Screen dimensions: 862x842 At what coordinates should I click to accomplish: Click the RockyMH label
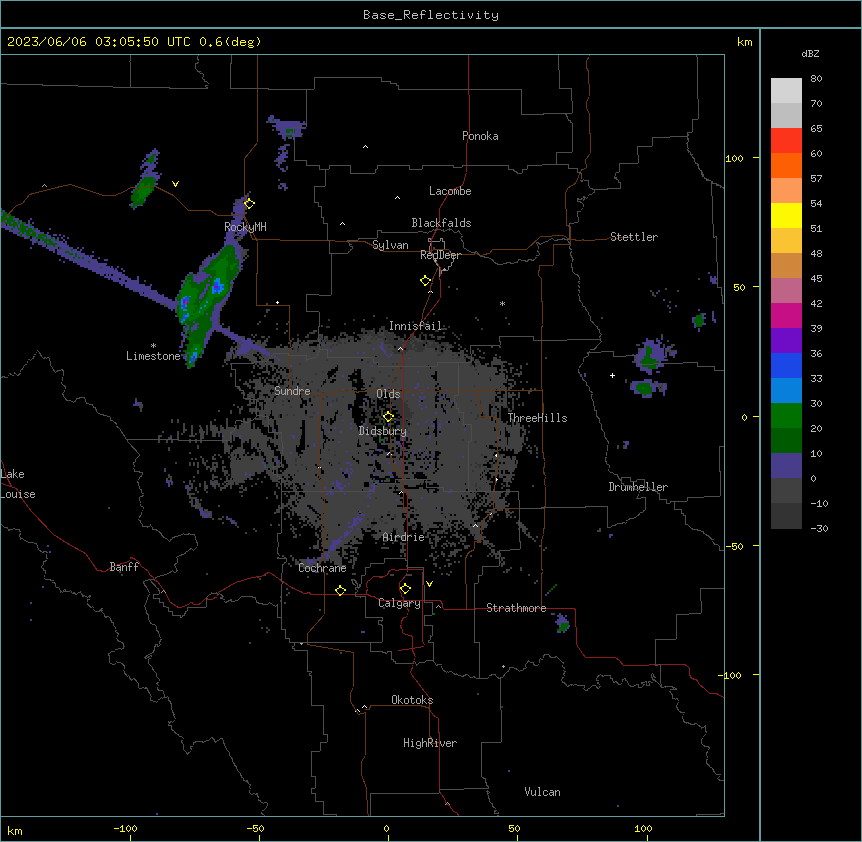click(x=245, y=227)
